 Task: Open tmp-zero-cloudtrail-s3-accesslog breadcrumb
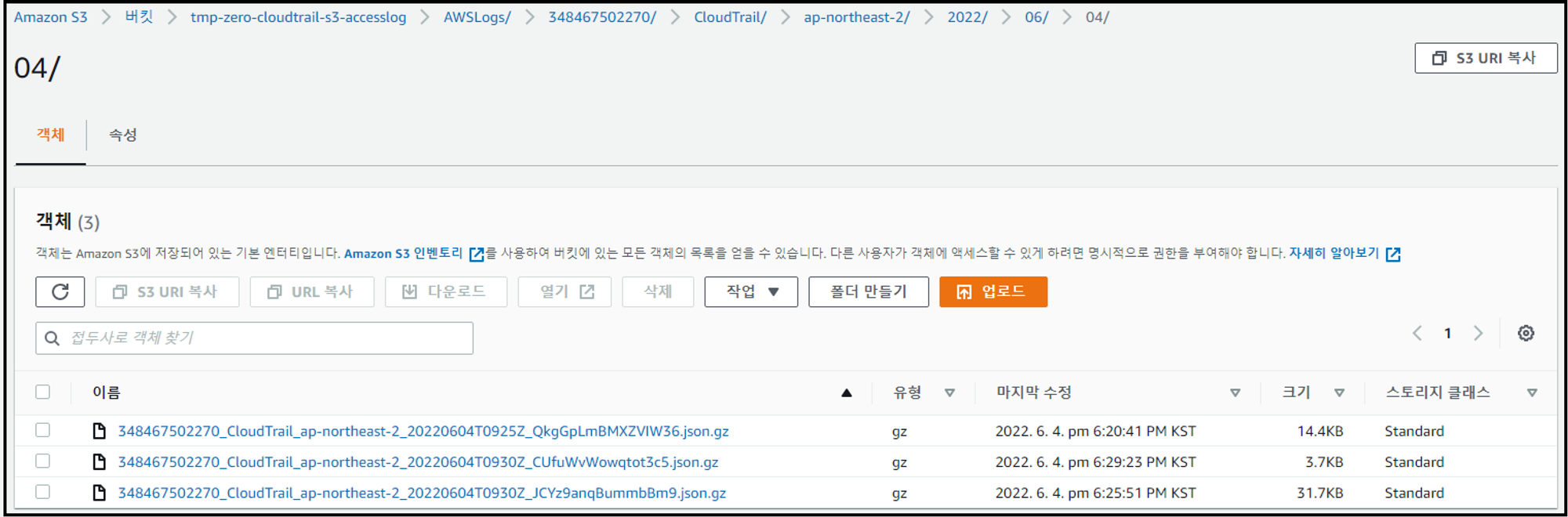click(299, 17)
